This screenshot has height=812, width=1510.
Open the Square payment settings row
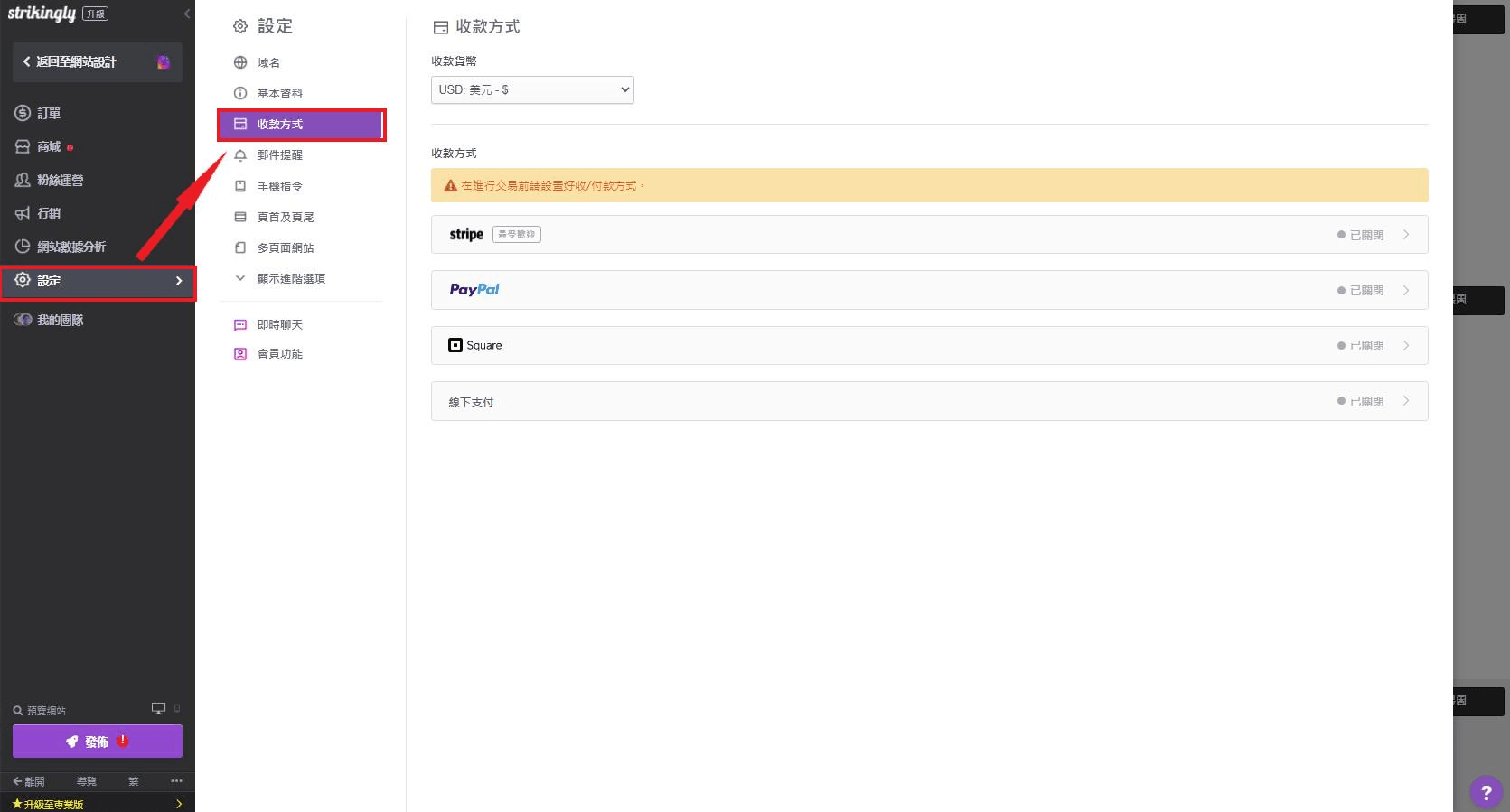click(929, 346)
